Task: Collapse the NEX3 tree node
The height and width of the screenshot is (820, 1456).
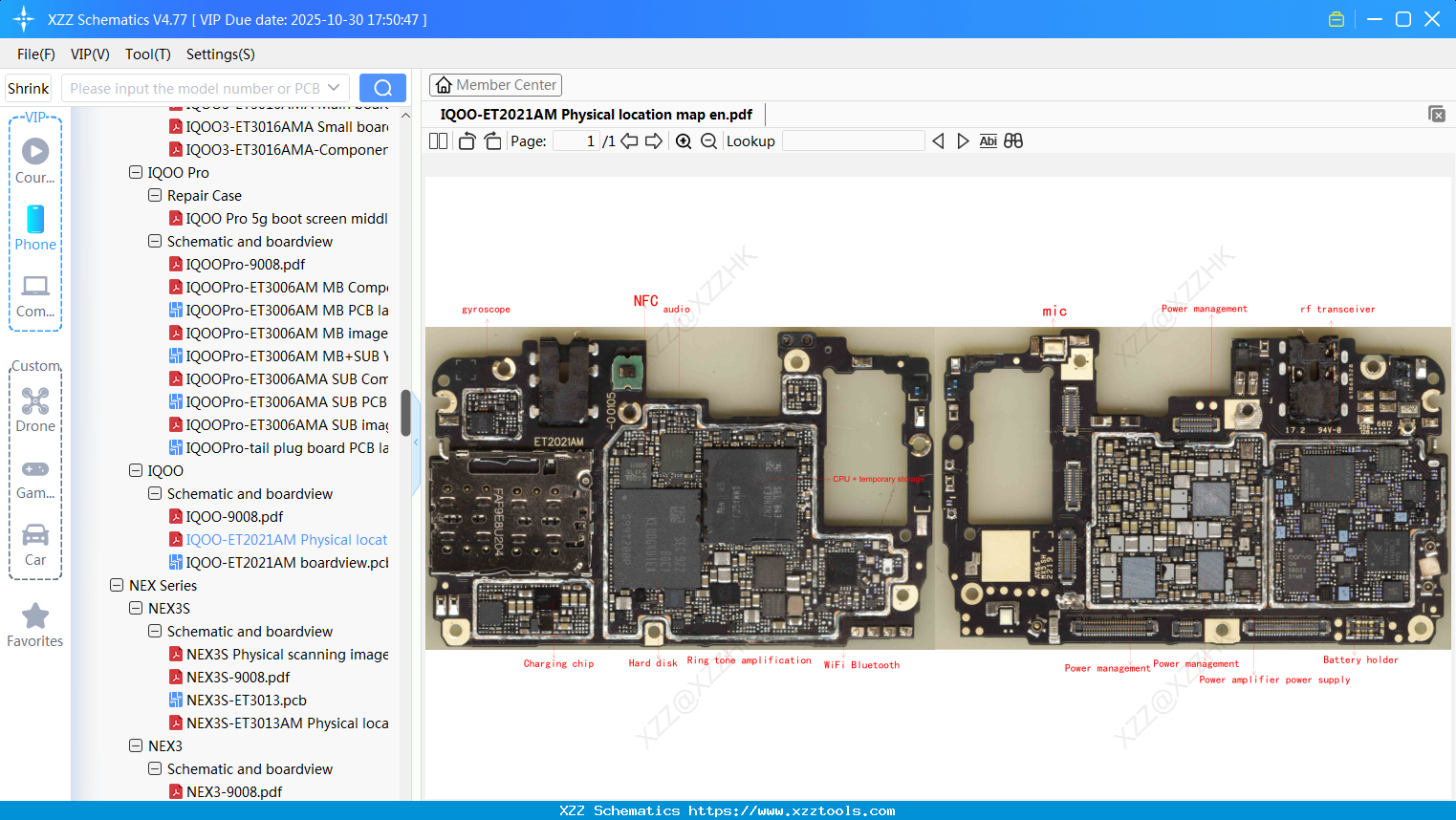Action: 136,746
